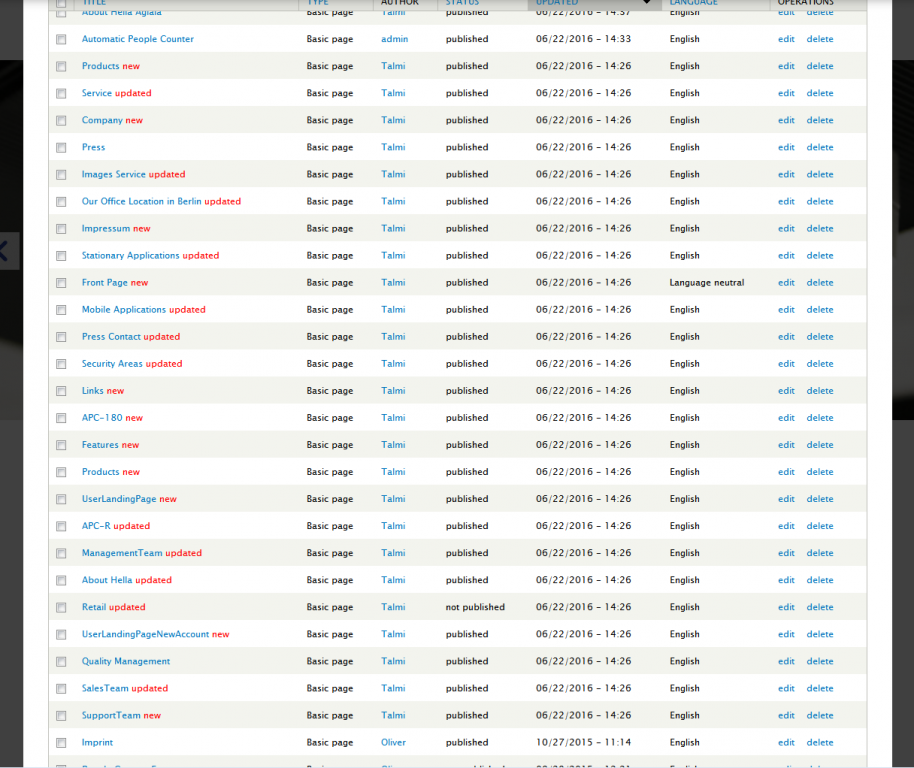Select the Front Page row checkbox
The image size is (914, 768).
tap(61, 283)
